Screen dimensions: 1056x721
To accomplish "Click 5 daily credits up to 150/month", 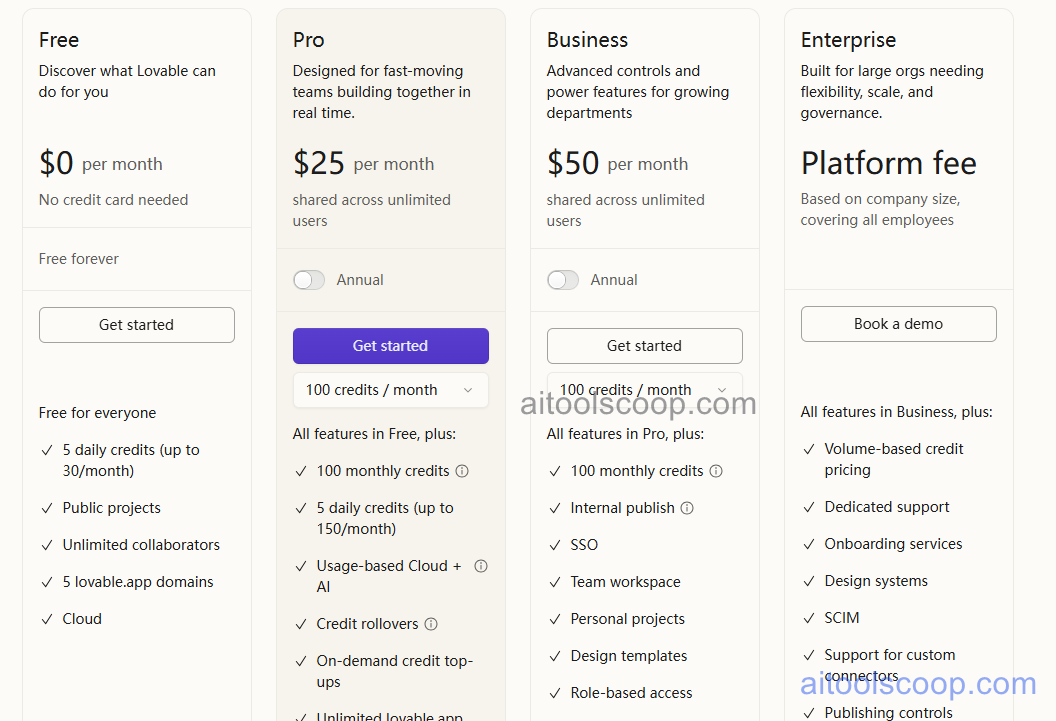I will pyautogui.click(x=385, y=518).
